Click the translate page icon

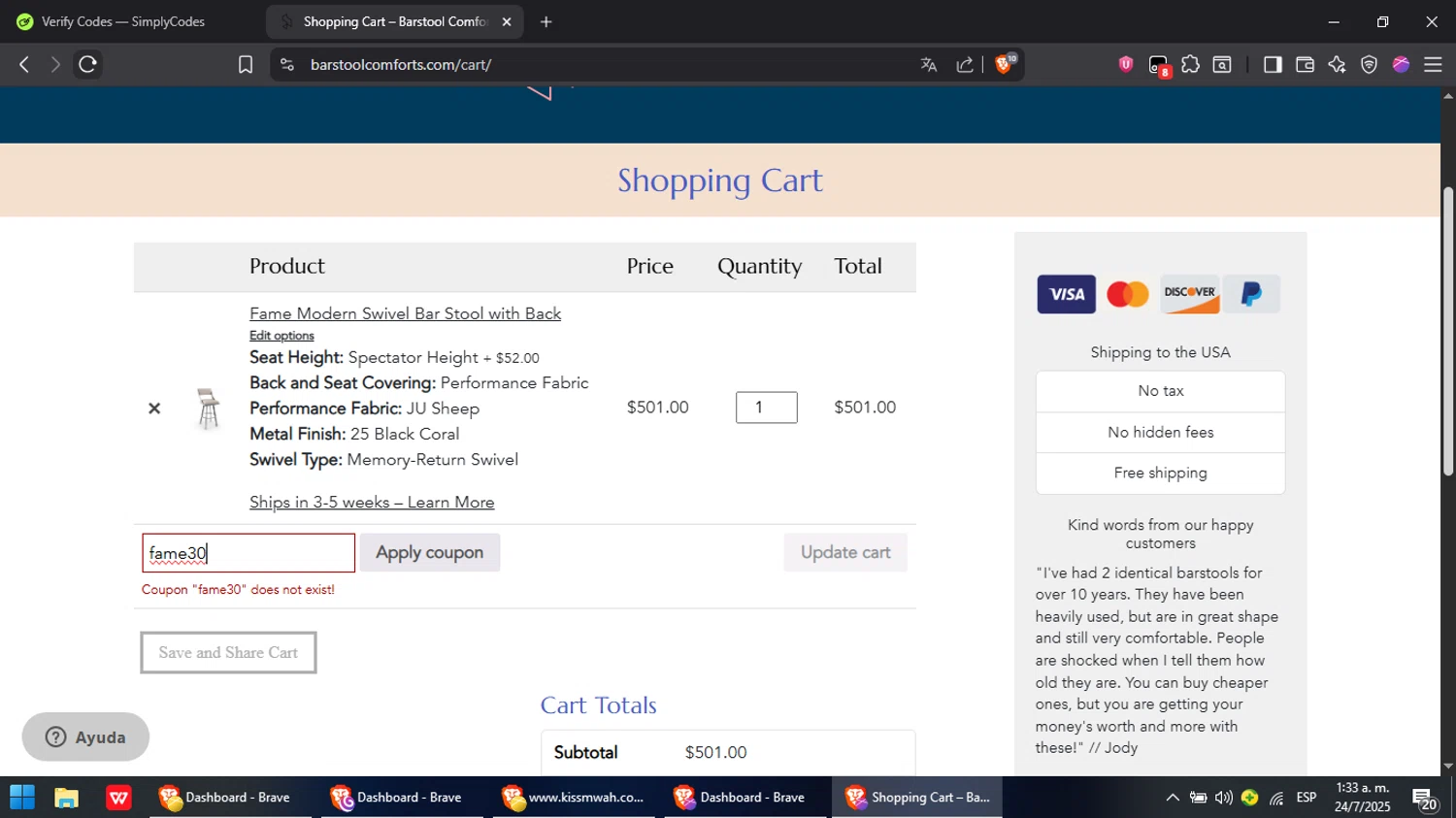[x=929, y=65]
